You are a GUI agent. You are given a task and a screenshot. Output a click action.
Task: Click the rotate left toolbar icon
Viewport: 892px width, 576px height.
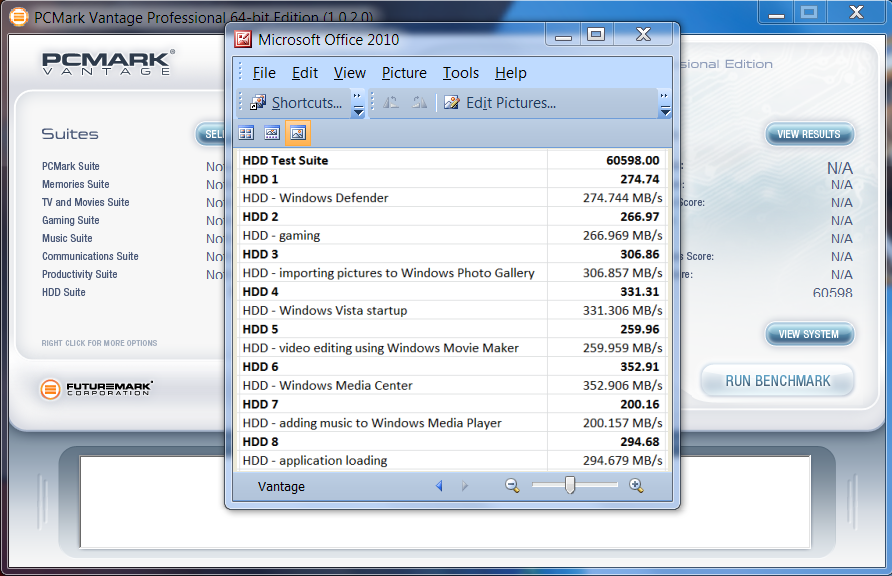click(391, 103)
